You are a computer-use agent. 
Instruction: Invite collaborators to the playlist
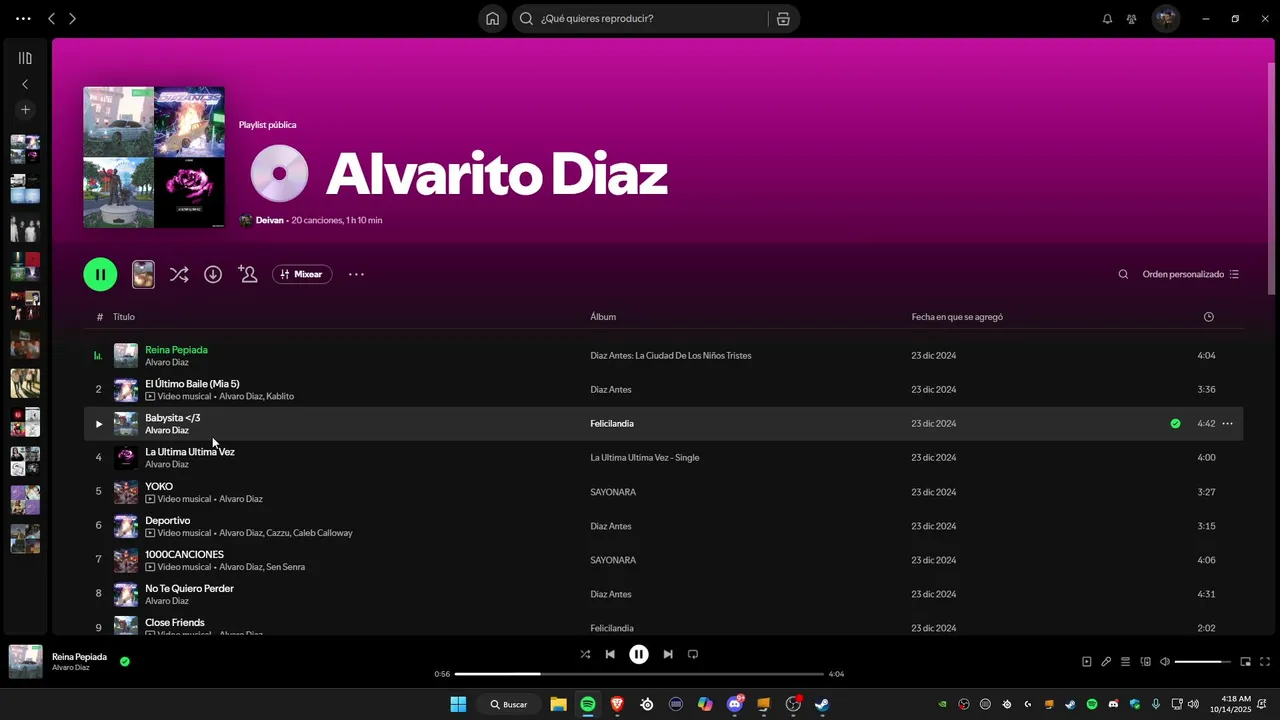point(248,274)
